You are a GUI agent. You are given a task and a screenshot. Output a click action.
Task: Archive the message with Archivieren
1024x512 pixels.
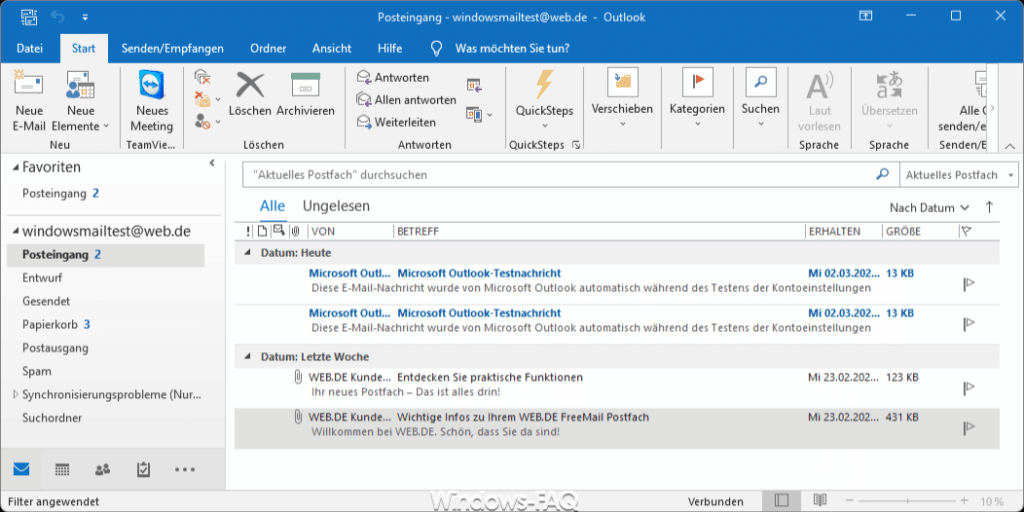click(x=305, y=94)
